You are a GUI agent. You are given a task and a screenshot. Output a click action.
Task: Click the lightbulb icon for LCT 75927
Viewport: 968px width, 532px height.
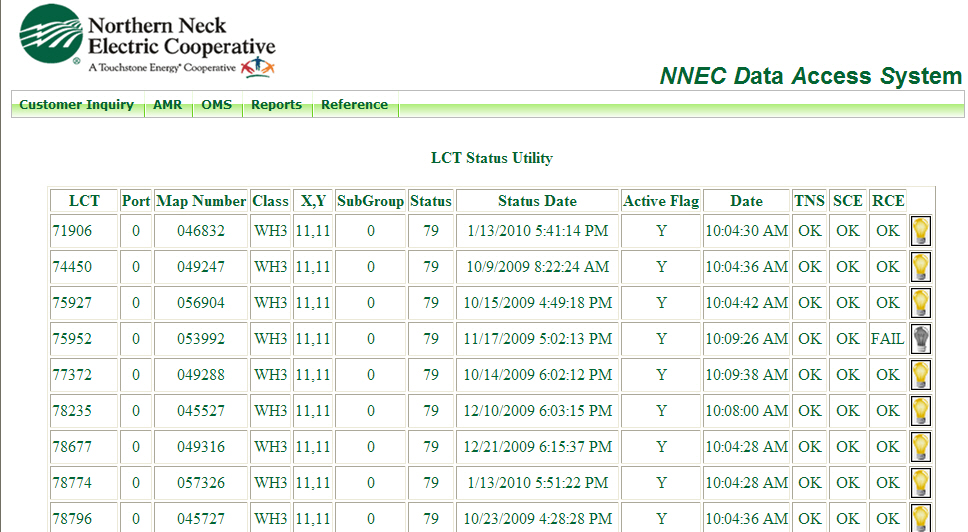click(920, 303)
